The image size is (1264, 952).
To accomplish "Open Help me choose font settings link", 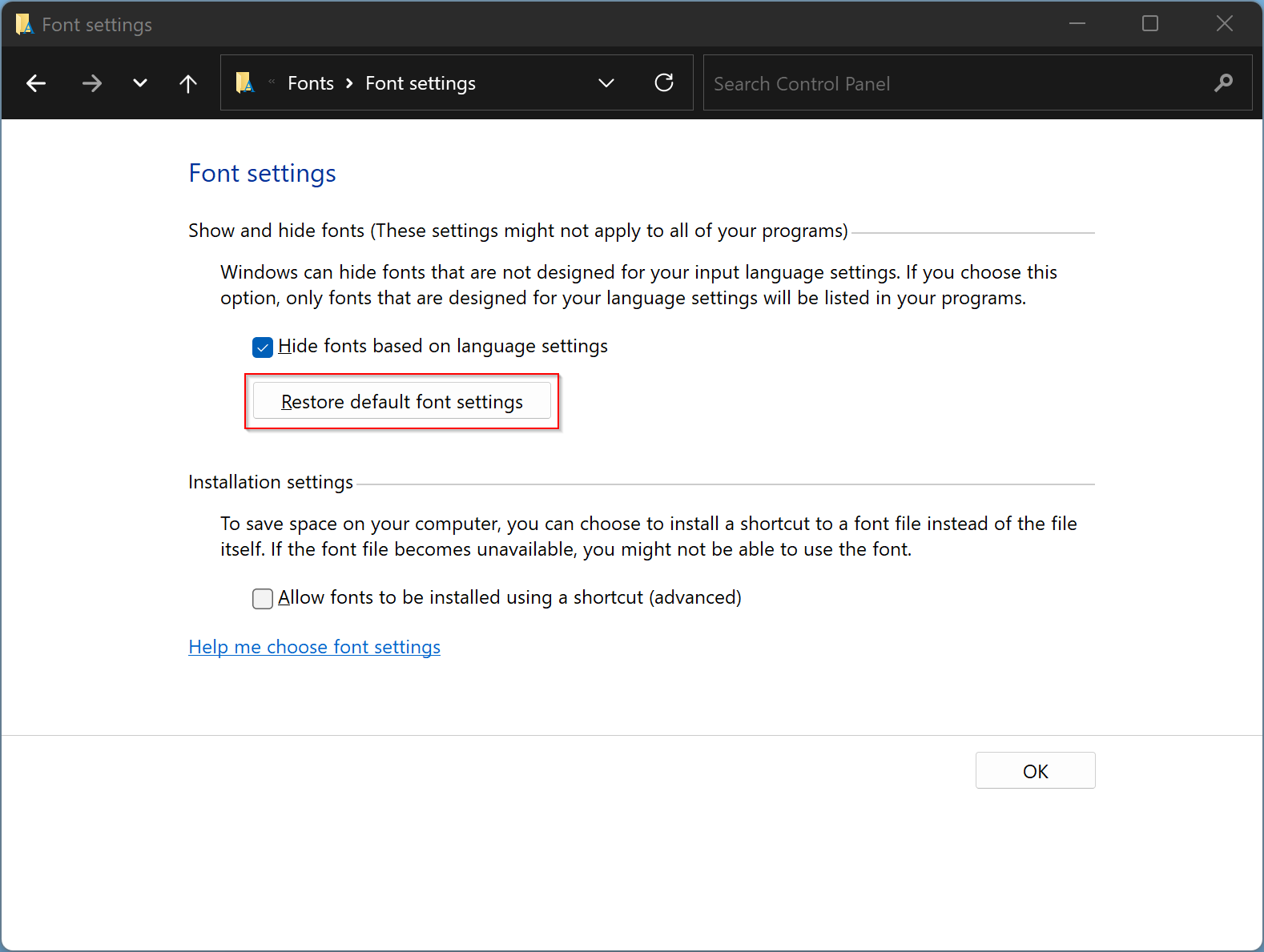I will [315, 647].
